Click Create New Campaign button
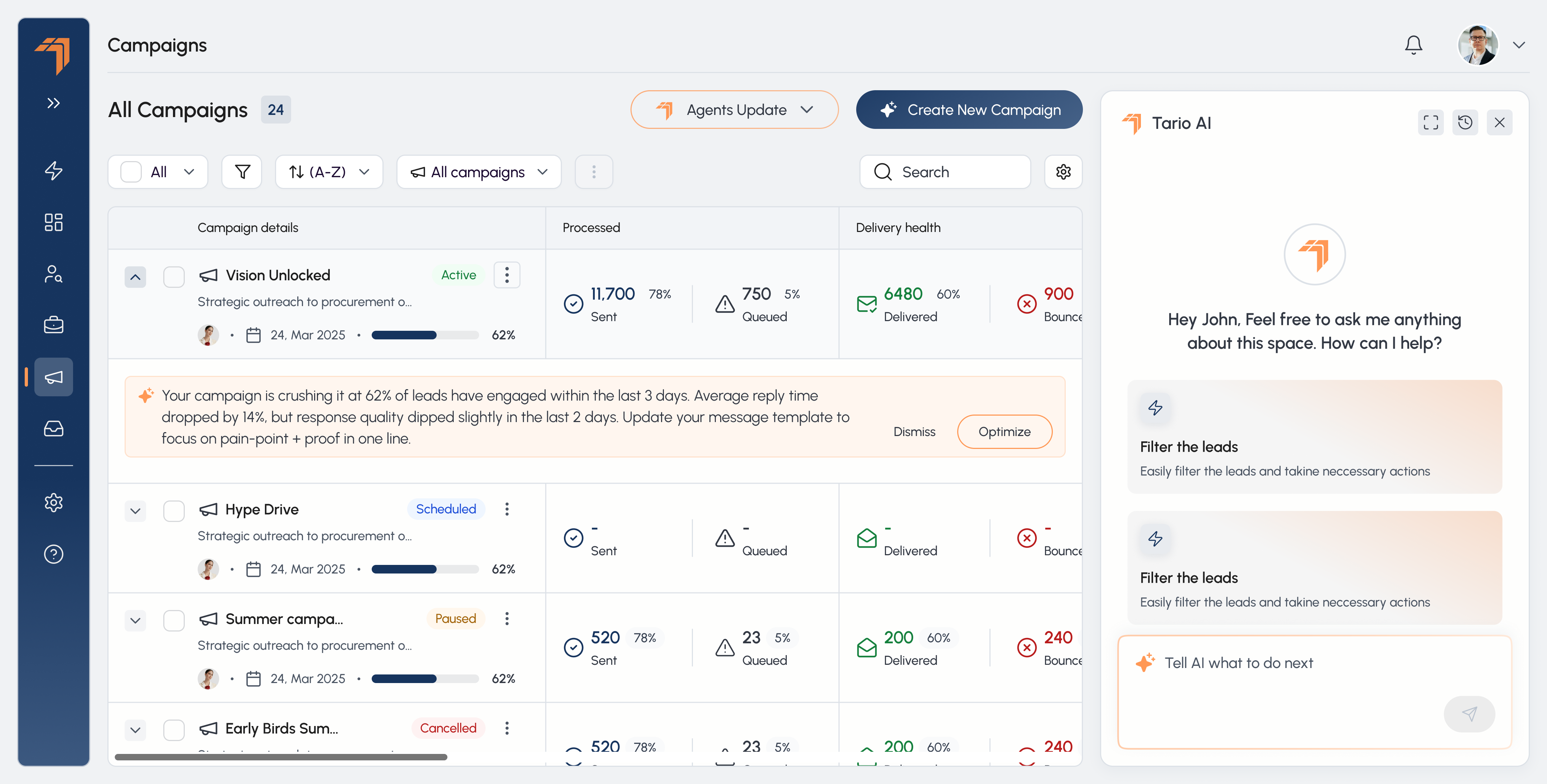Screen dimensions: 1547x784 click(x=969, y=109)
